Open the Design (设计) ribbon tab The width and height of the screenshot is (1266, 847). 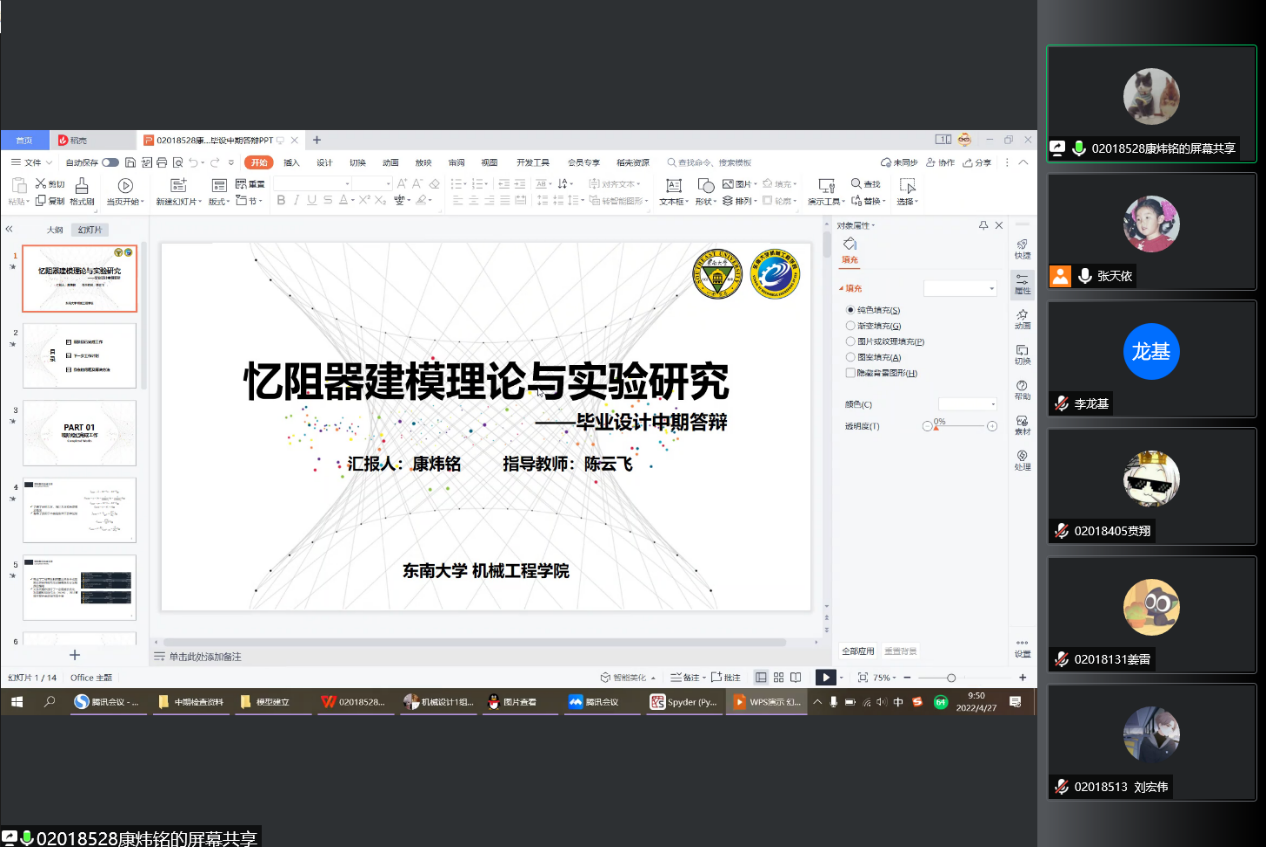pyautogui.click(x=324, y=163)
